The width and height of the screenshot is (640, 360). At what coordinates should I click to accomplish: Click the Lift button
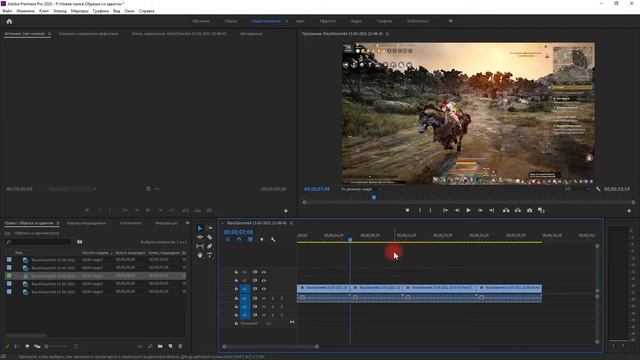[506, 210]
